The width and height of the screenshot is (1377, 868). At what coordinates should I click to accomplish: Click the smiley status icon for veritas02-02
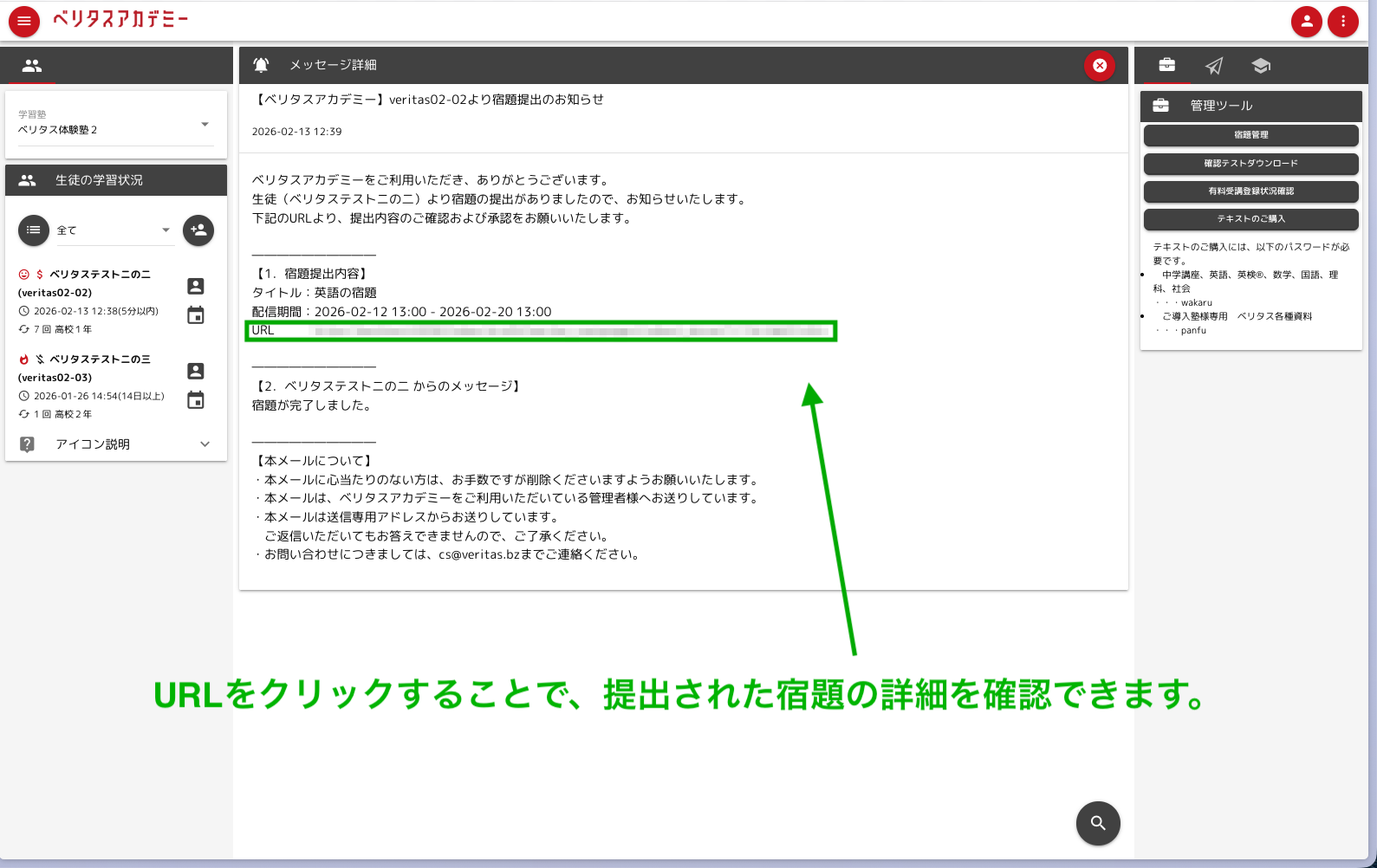[23, 274]
